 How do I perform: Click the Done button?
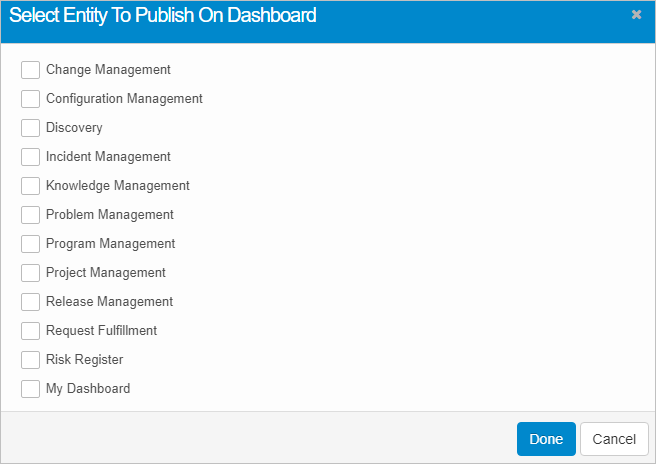pos(546,439)
